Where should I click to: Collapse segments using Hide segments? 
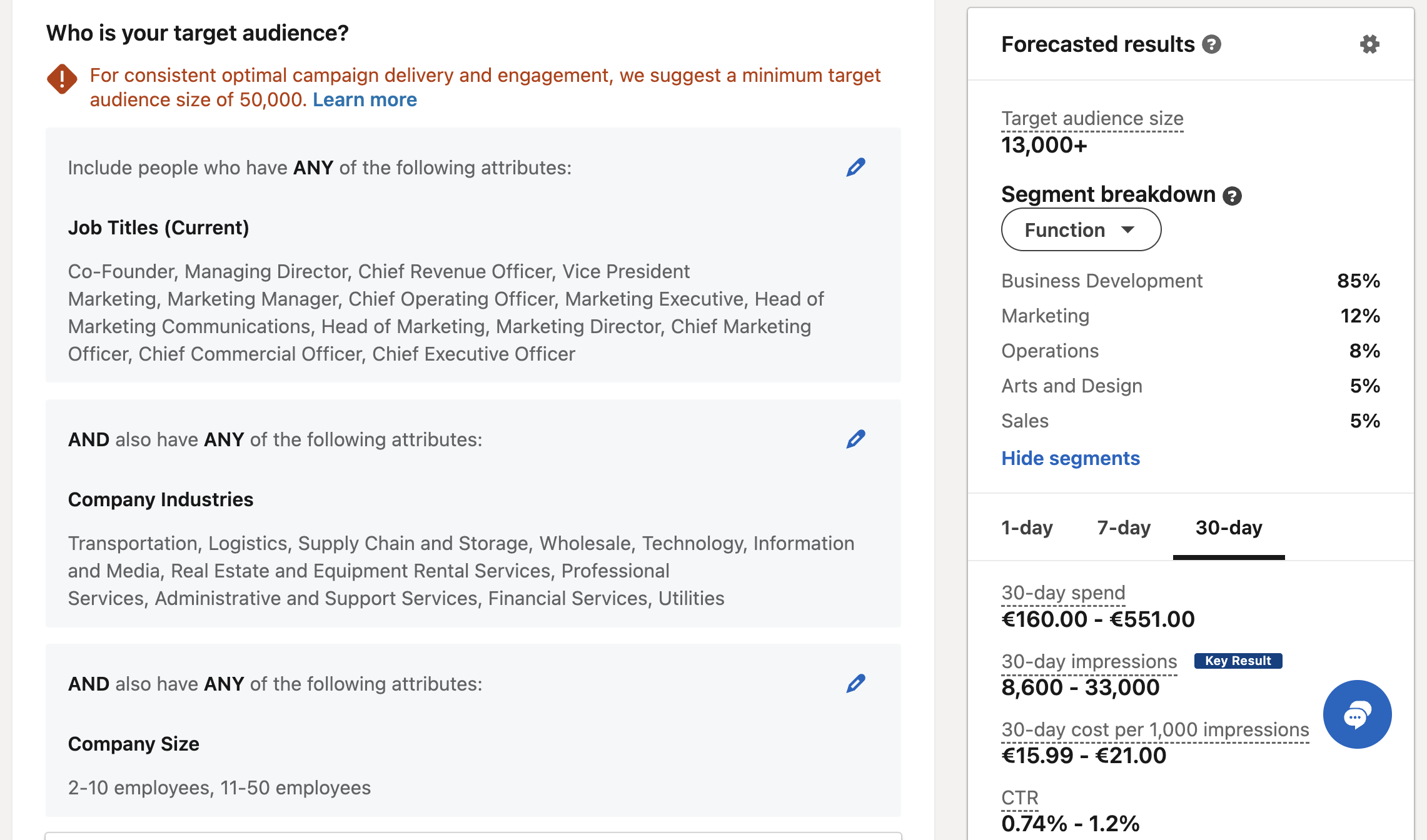point(1071,458)
